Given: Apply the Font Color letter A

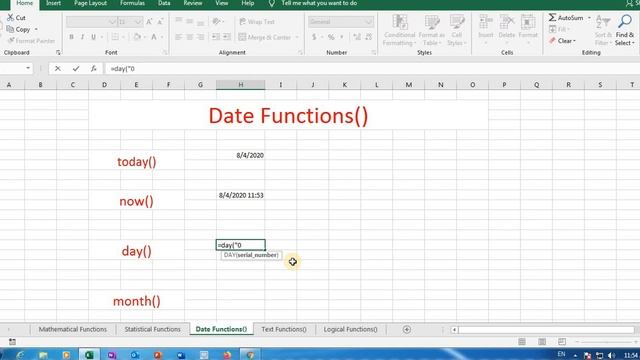Looking at the screenshot, I should coord(154,37).
